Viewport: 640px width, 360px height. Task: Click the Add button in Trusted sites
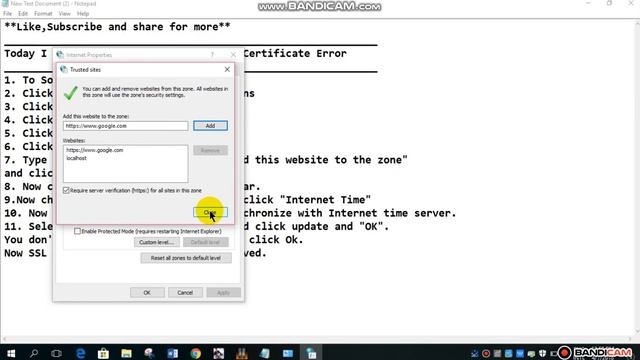[x=210, y=126]
